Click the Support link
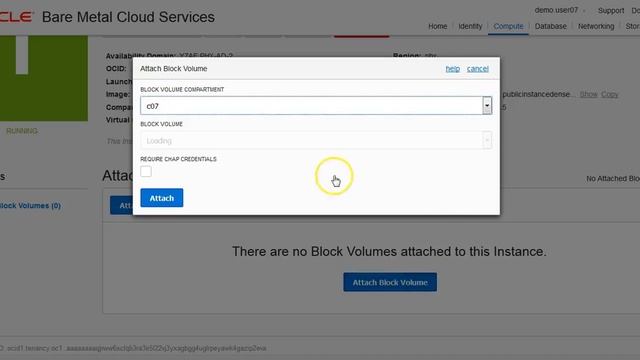 click(611, 11)
